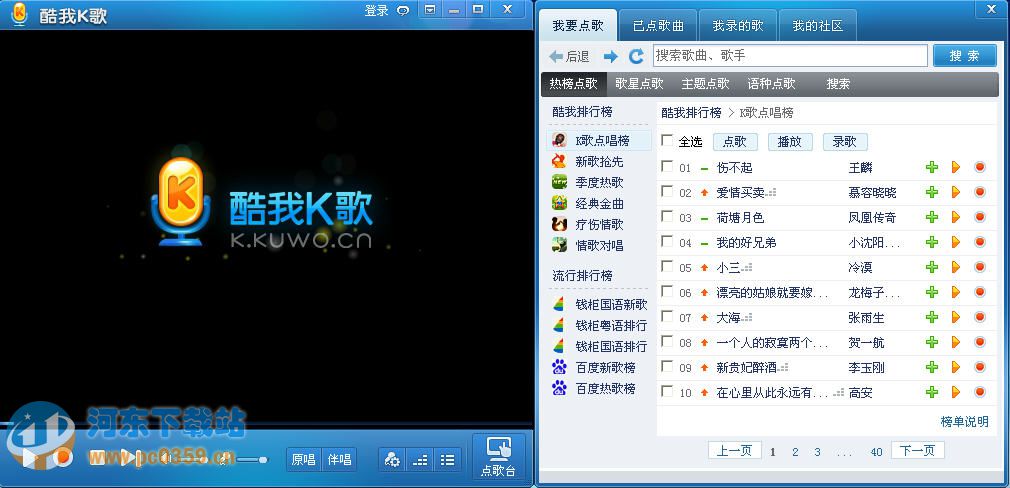Select artist name 凤凰传奇 in the list

[872, 218]
